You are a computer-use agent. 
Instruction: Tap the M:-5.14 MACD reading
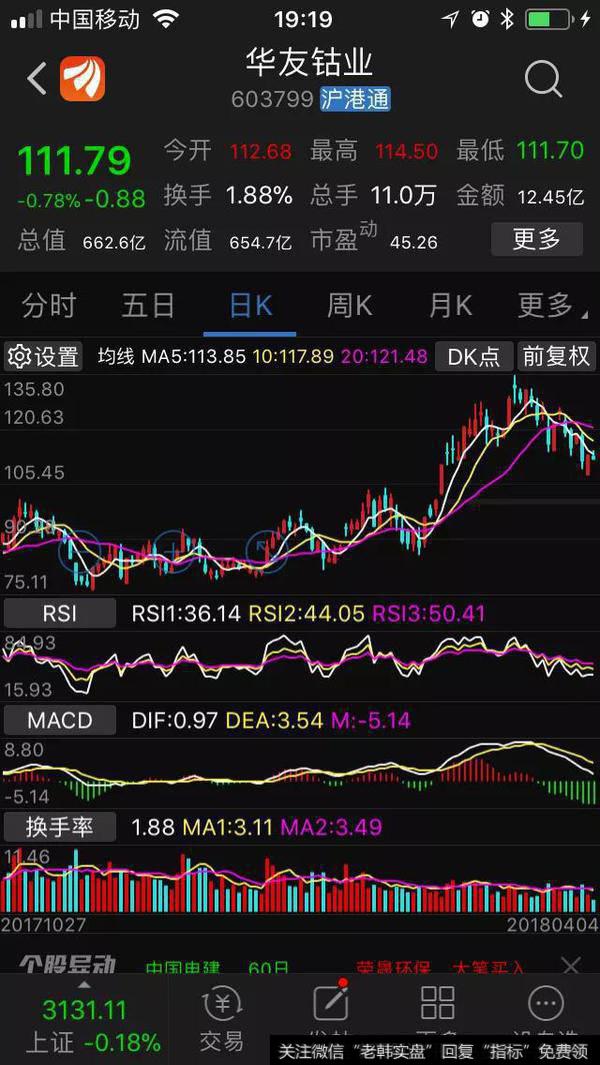tap(370, 720)
